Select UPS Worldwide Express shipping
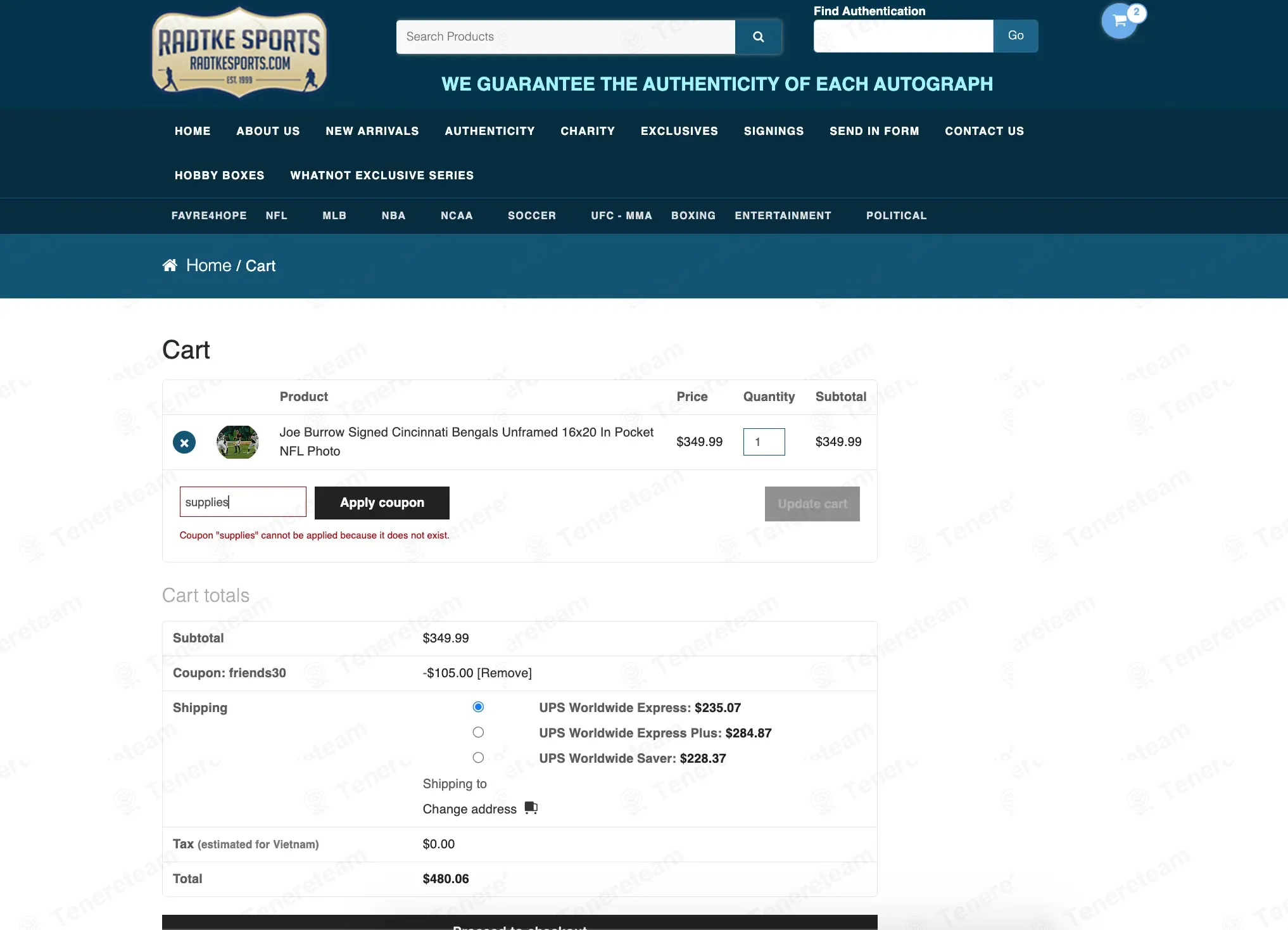The image size is (1288, 930). (478, 707)
